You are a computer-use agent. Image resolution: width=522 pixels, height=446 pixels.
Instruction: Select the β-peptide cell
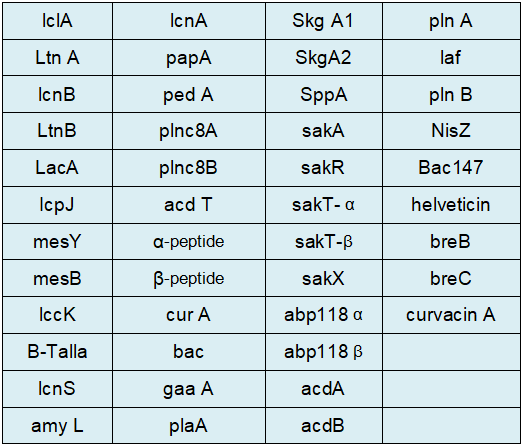[x=189, y=278]
